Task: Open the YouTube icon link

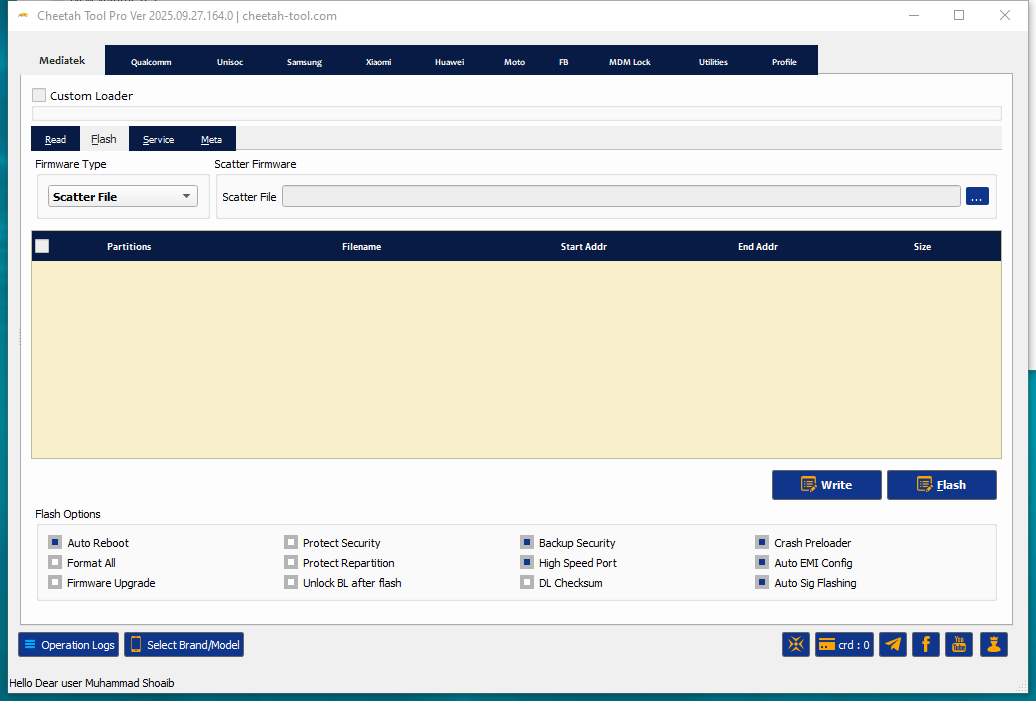Action: pyautogui.click(x=959, y=645)
